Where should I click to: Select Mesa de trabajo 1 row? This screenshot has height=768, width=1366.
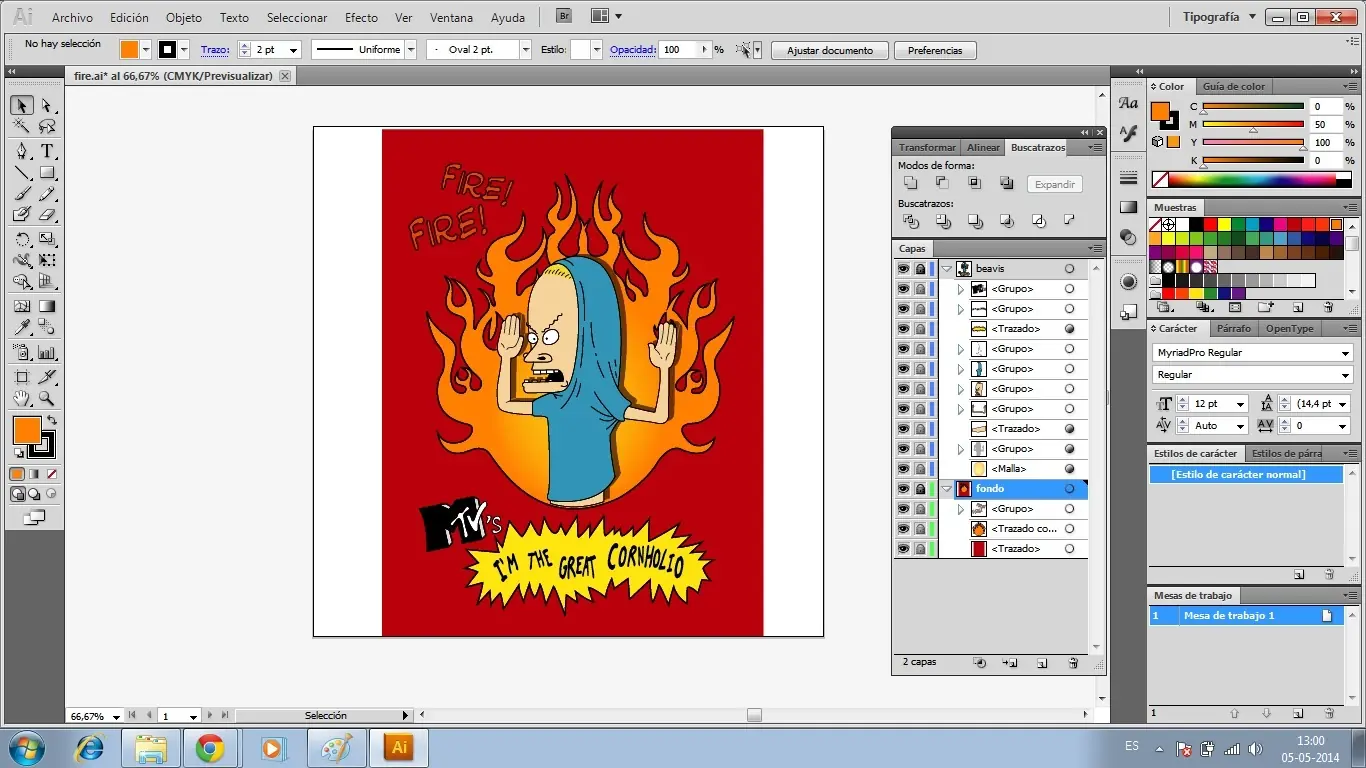(x=1245, y=616)
